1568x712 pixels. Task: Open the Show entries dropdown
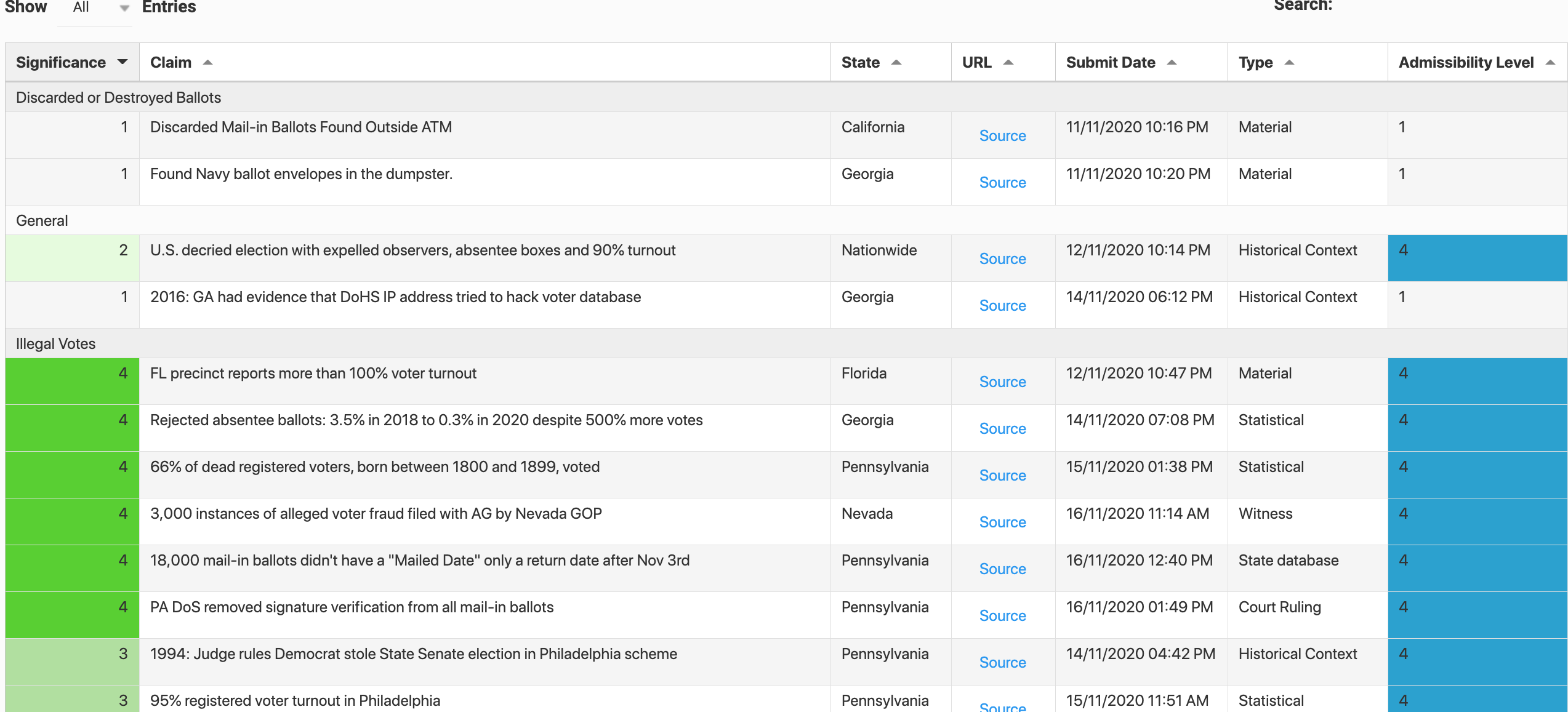(x=95, y=8)
